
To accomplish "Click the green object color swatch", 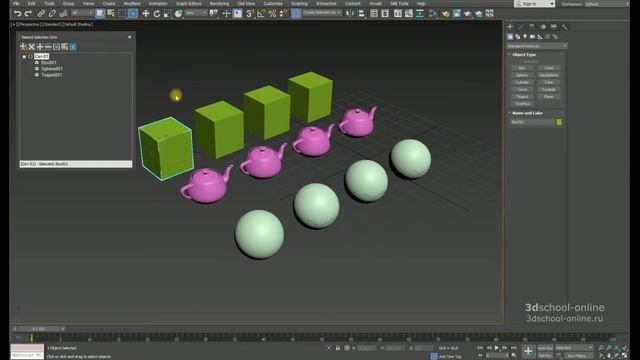I will (559, 122).
